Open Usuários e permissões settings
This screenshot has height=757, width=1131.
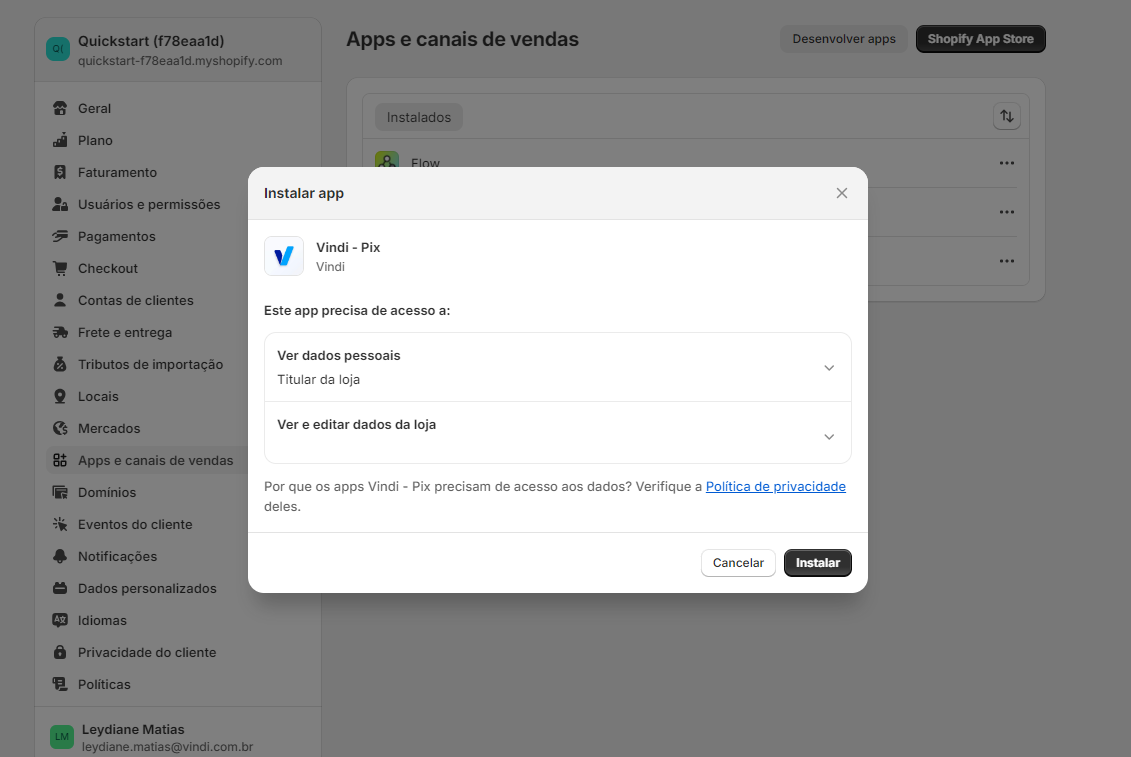pyautogui.click(x=149, y=204)
